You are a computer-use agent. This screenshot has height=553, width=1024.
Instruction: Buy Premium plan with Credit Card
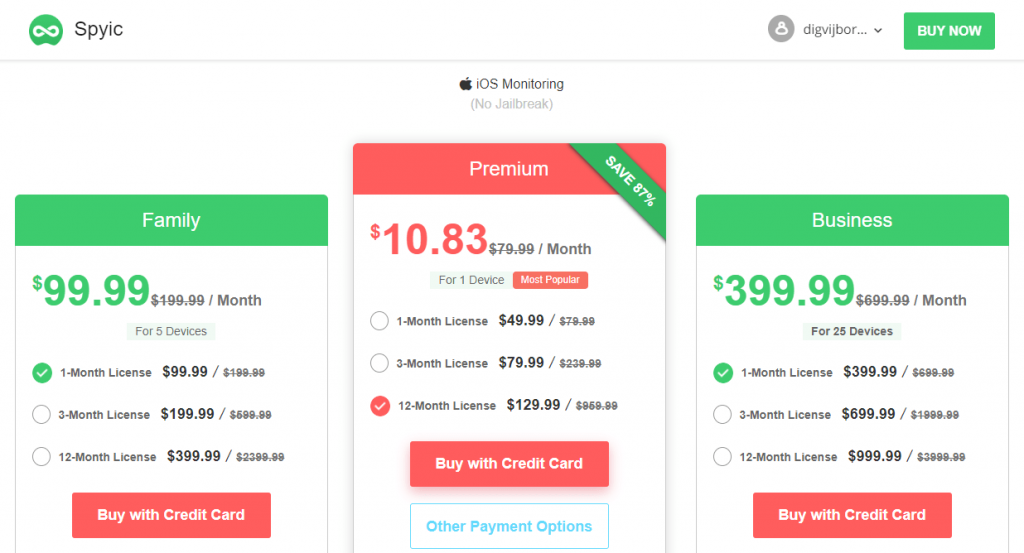click(x=509, y=464)
